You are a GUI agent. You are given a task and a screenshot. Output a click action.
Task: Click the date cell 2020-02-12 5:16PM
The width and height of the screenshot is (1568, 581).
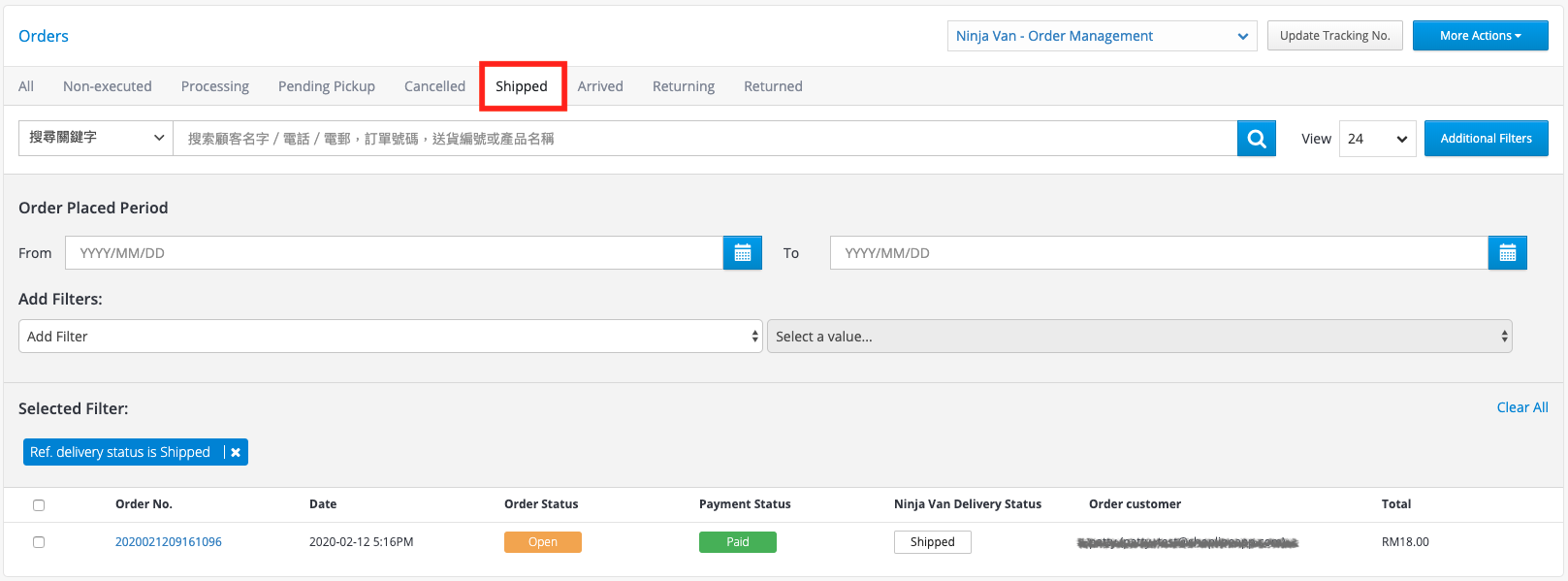tap(362, 542)
